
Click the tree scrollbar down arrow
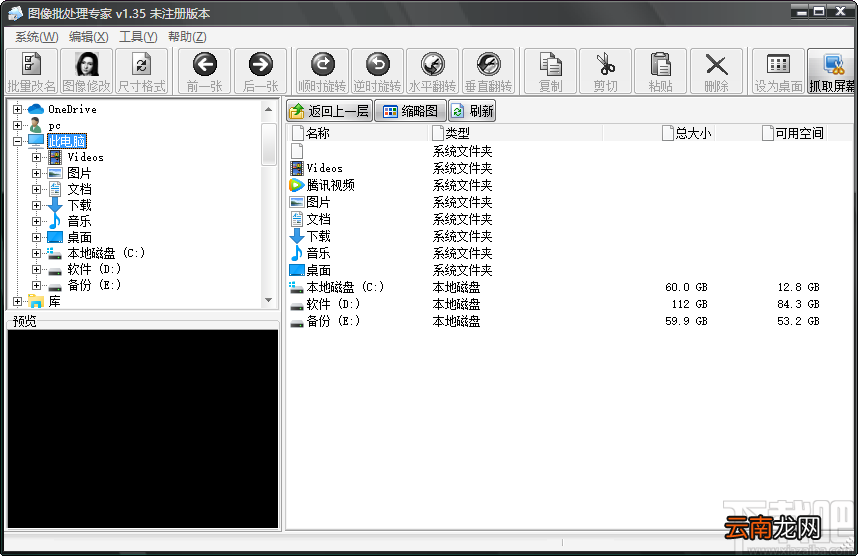click(268, 300)
